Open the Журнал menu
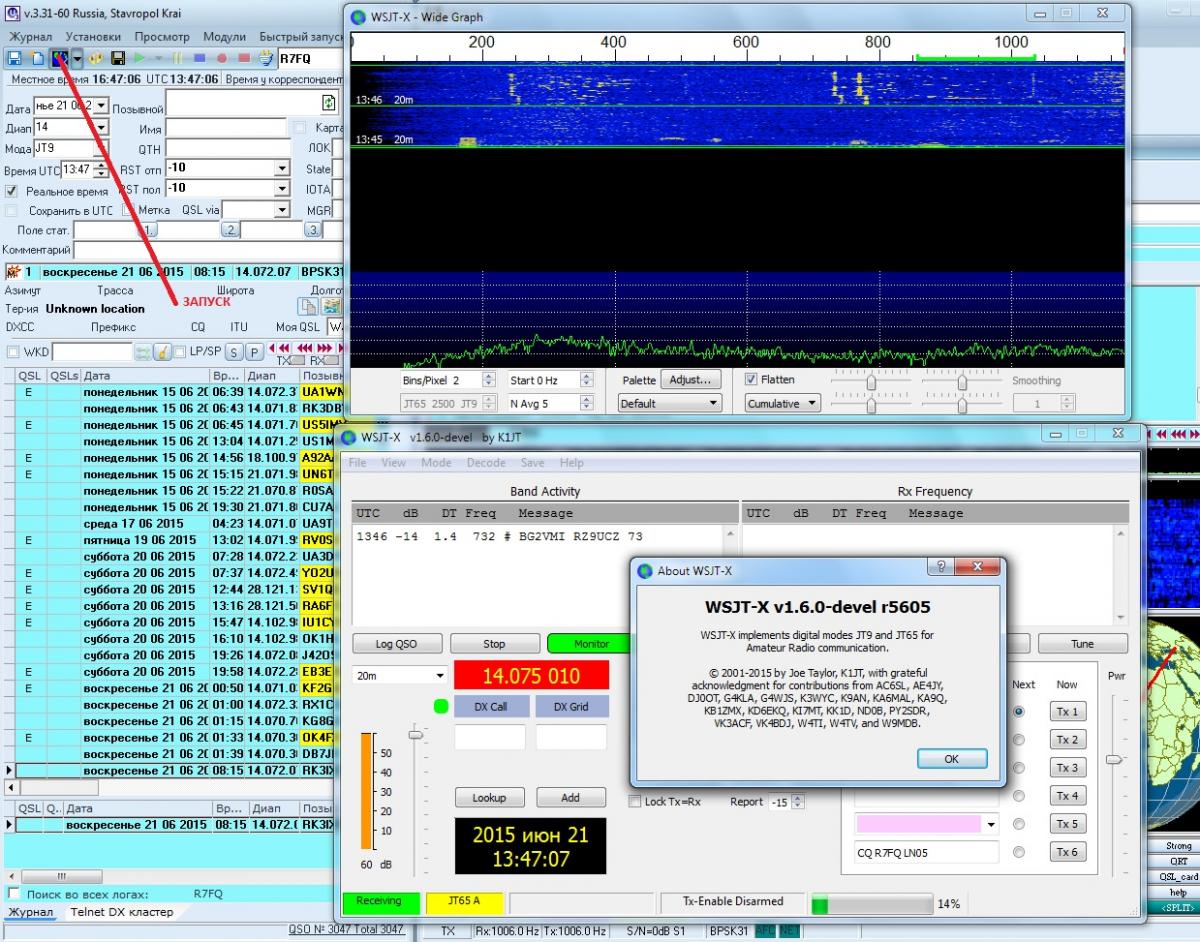This screenshot has width=1200, height=942. coord(29,36)
